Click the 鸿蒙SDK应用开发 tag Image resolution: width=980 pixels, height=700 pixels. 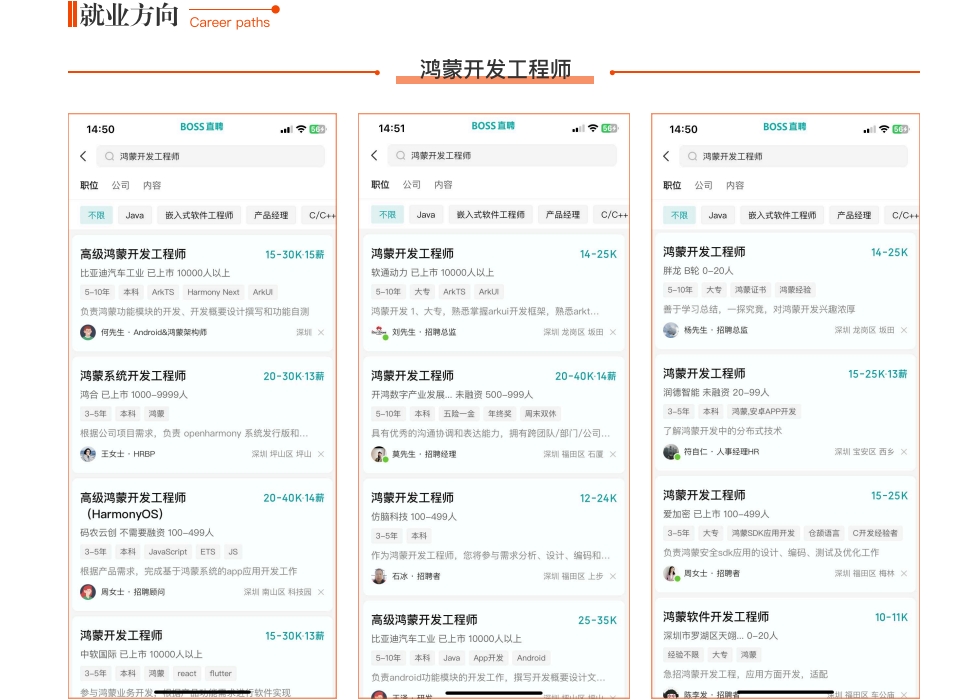(x=763, y=533)
